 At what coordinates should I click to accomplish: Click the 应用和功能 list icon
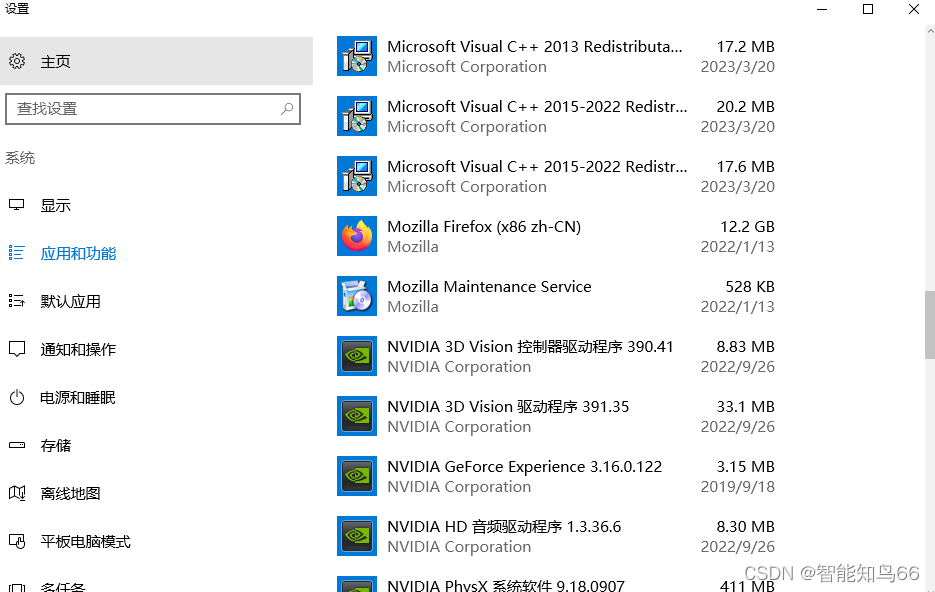click(x=17, y=253)
